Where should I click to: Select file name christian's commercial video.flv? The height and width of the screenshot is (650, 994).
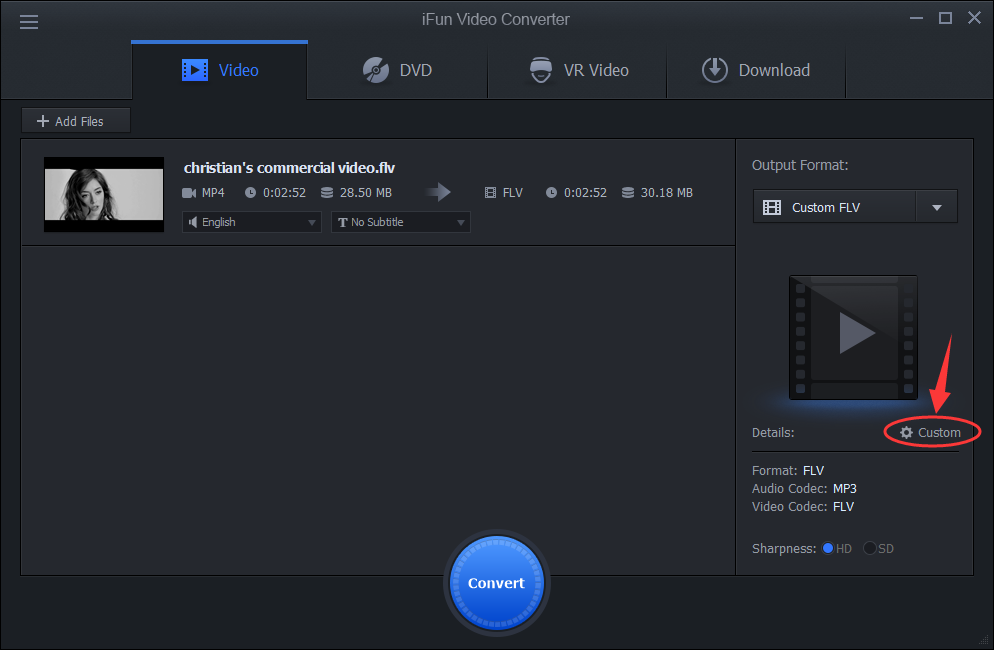pyautogui.click(x=289, y=167)
